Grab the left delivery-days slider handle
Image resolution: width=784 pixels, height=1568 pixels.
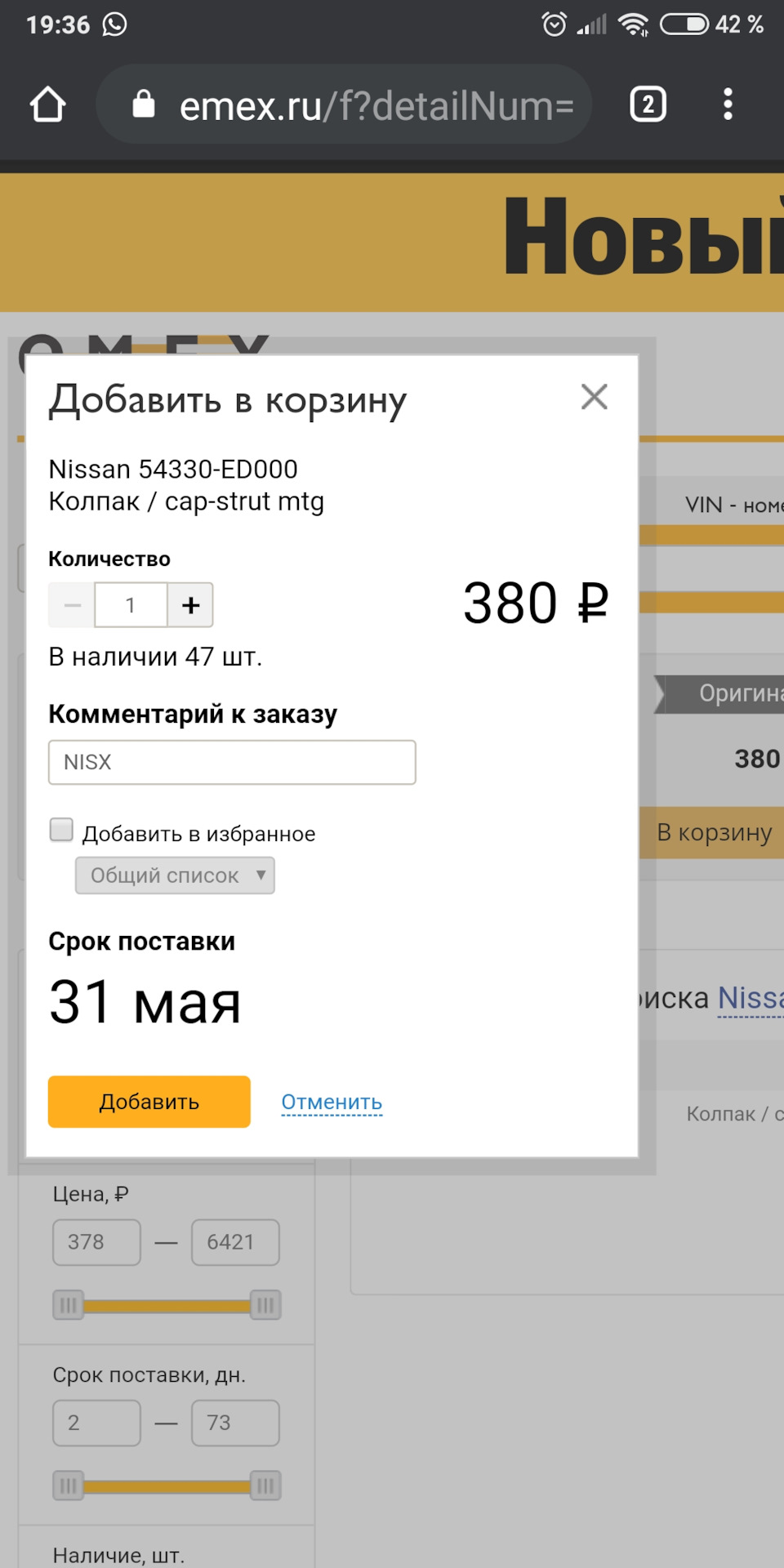(x=69, y=1486)
